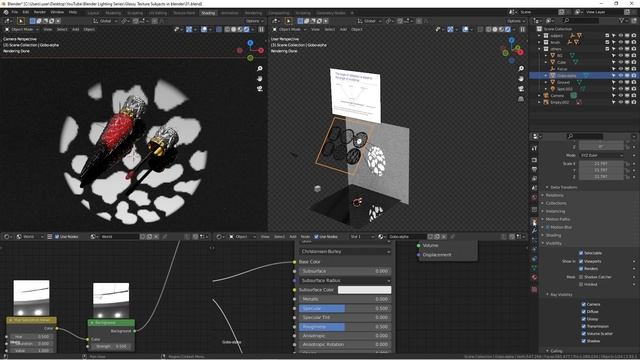Click pause render preview icon in left viewport

(261, 29)
